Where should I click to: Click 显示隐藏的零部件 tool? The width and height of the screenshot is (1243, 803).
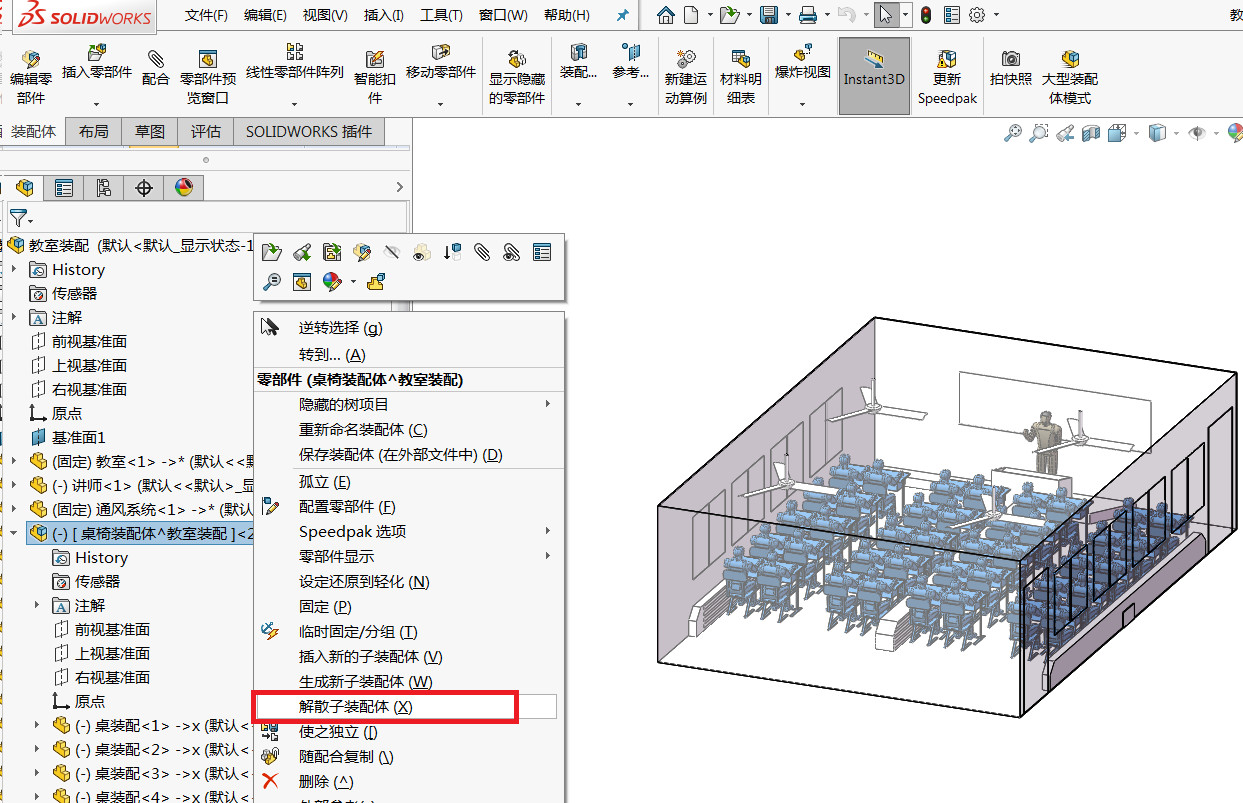[x=517, y=77]
